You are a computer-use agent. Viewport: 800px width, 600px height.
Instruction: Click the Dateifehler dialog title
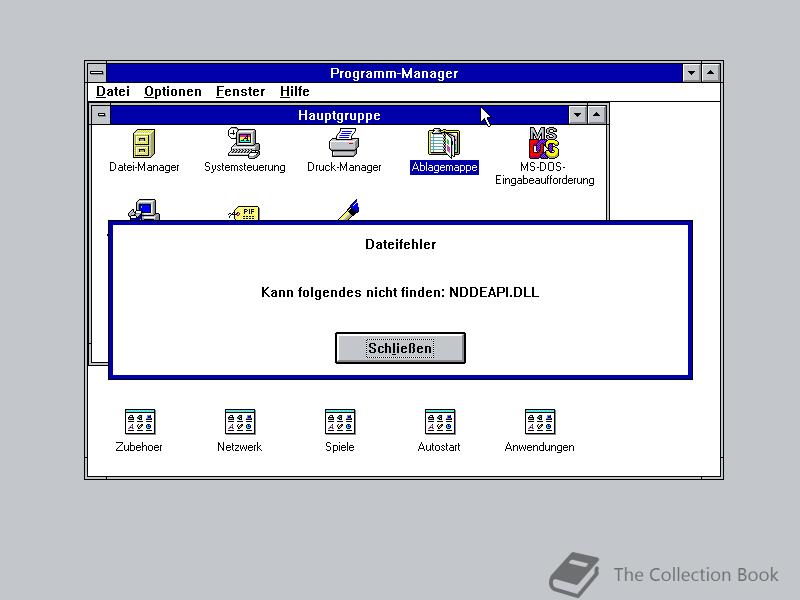401,244
